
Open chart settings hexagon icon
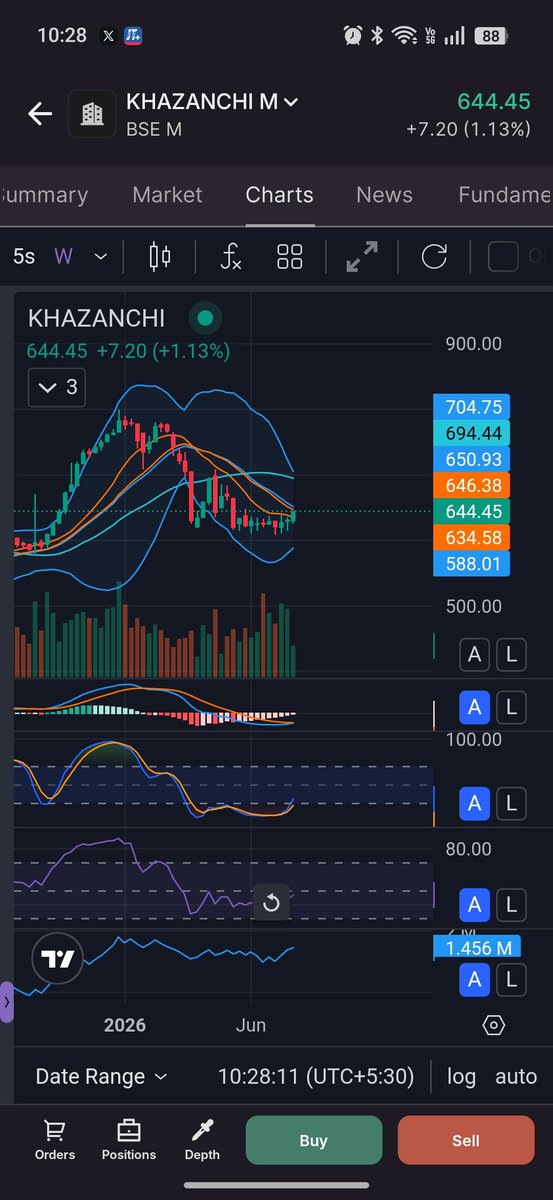click(x=493, y=1025)
